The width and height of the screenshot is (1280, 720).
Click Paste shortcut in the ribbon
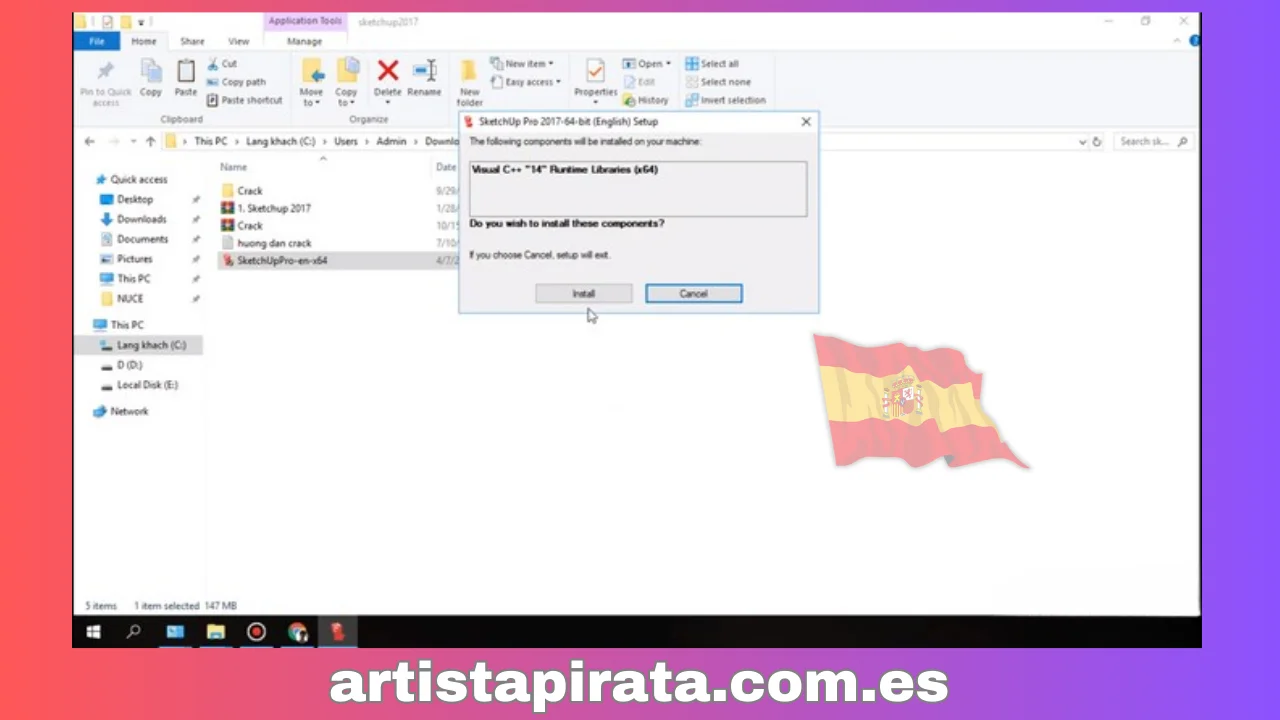245,100
